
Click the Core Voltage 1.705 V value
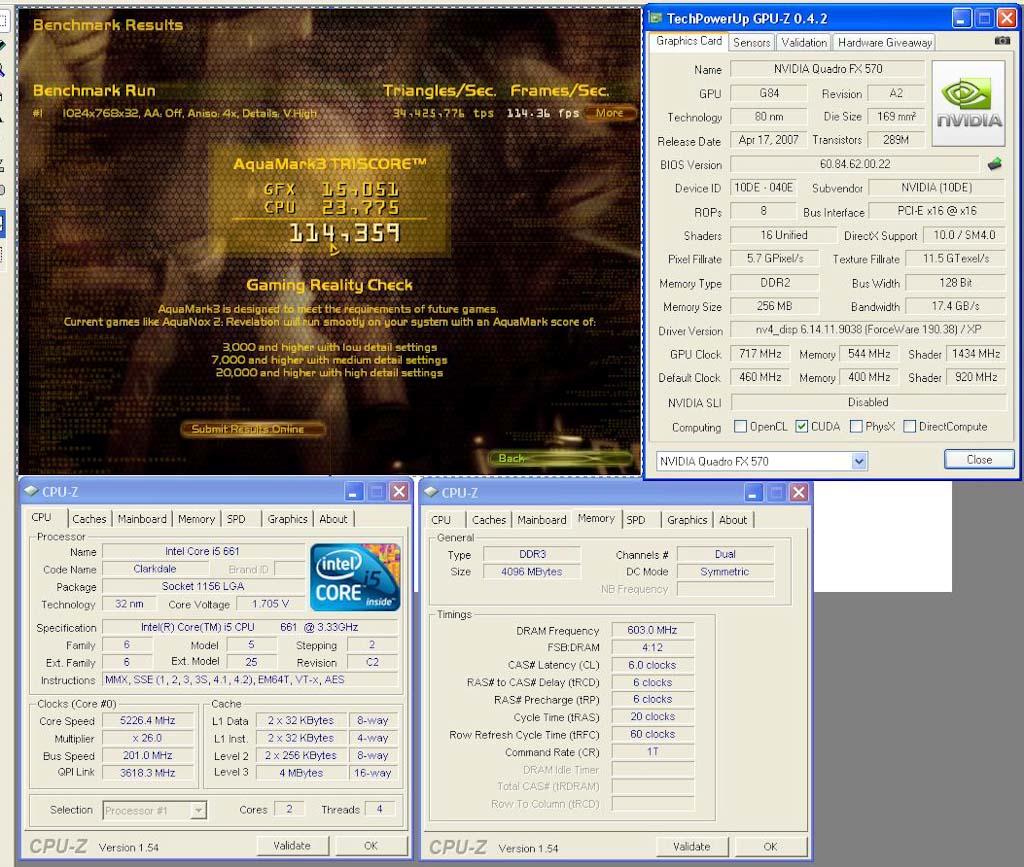[270, 604]
